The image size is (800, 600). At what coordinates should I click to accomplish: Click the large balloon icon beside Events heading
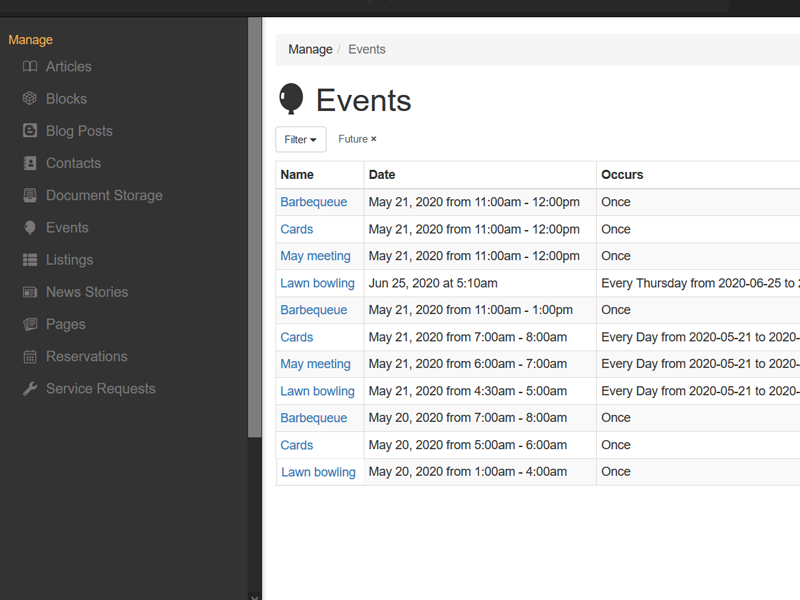[291, 99]
